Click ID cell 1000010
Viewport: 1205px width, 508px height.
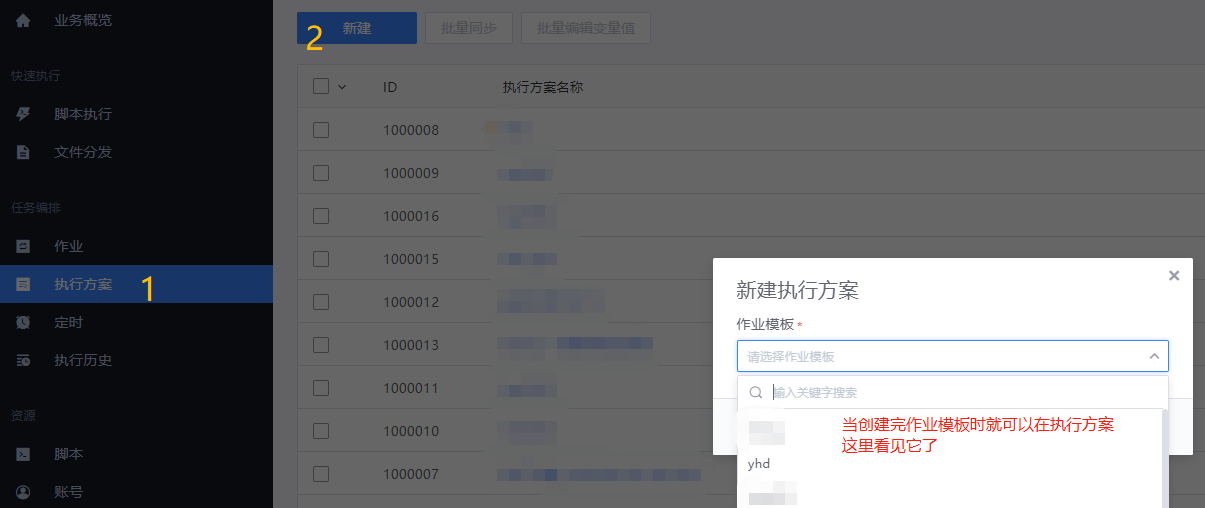pyautogui.click(x=411, y=431)
